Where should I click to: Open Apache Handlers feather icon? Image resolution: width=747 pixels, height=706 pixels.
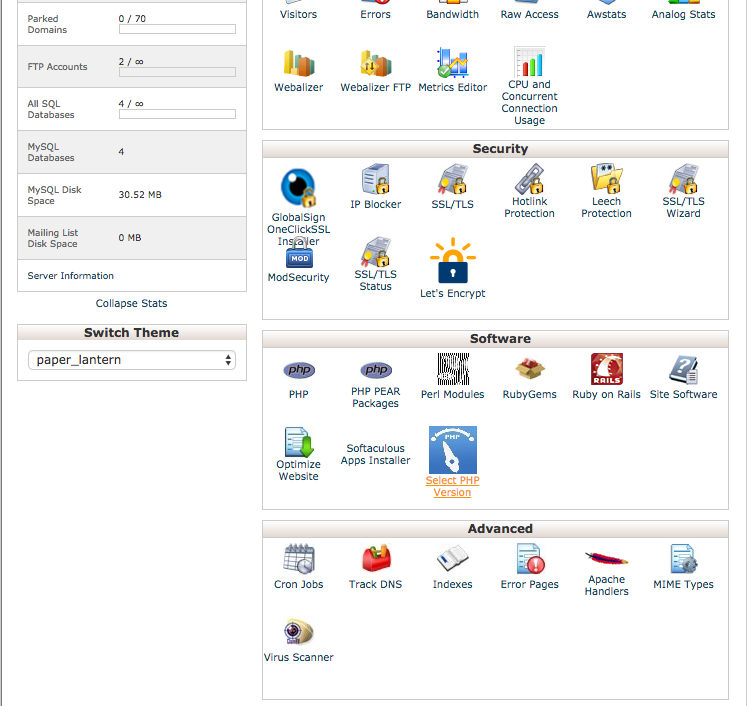606,558
